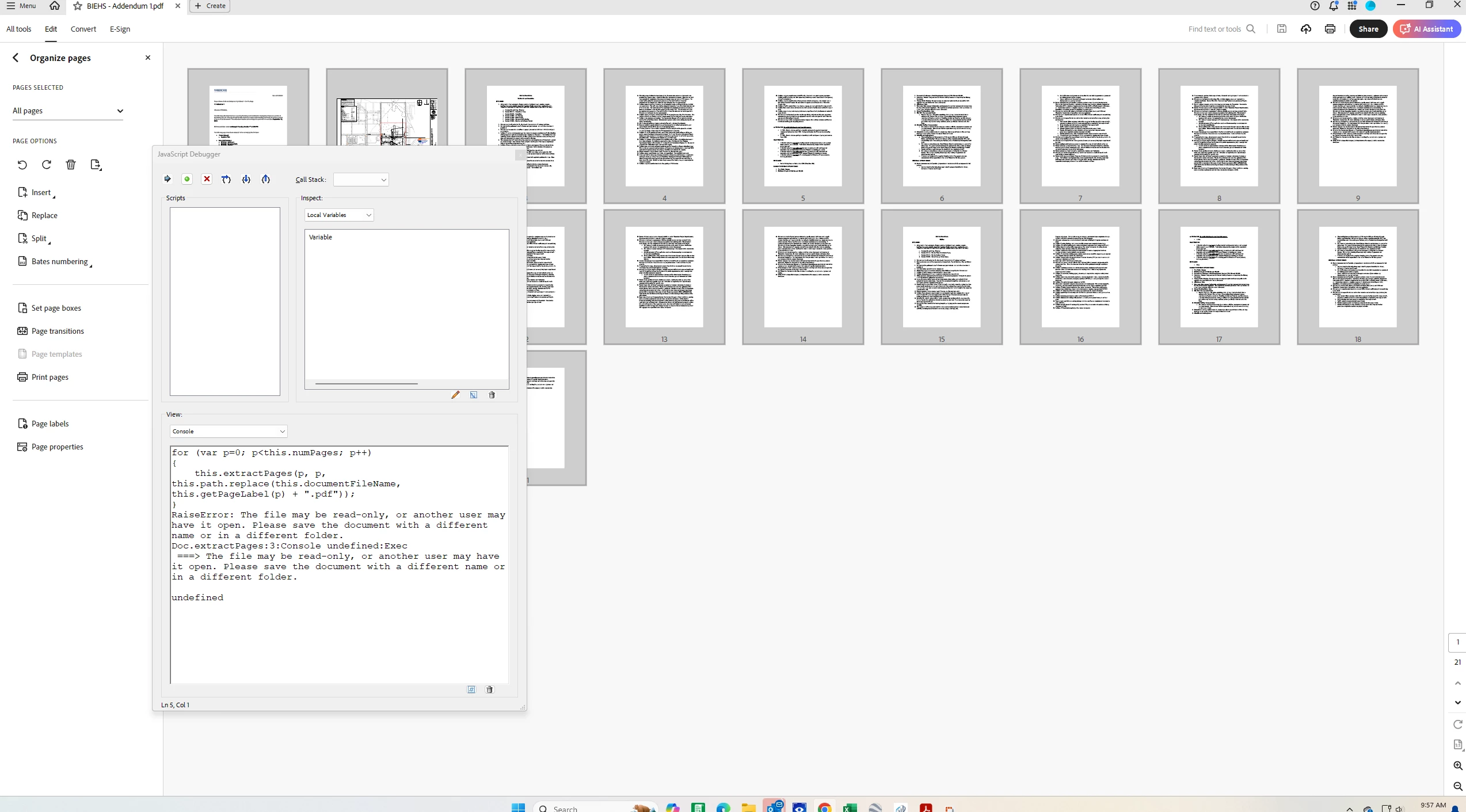This screenshot has height=812, width=1466.
Task: Star the BIEHS - Addendum 1.pdf tab
Action: tap(78, 6)
